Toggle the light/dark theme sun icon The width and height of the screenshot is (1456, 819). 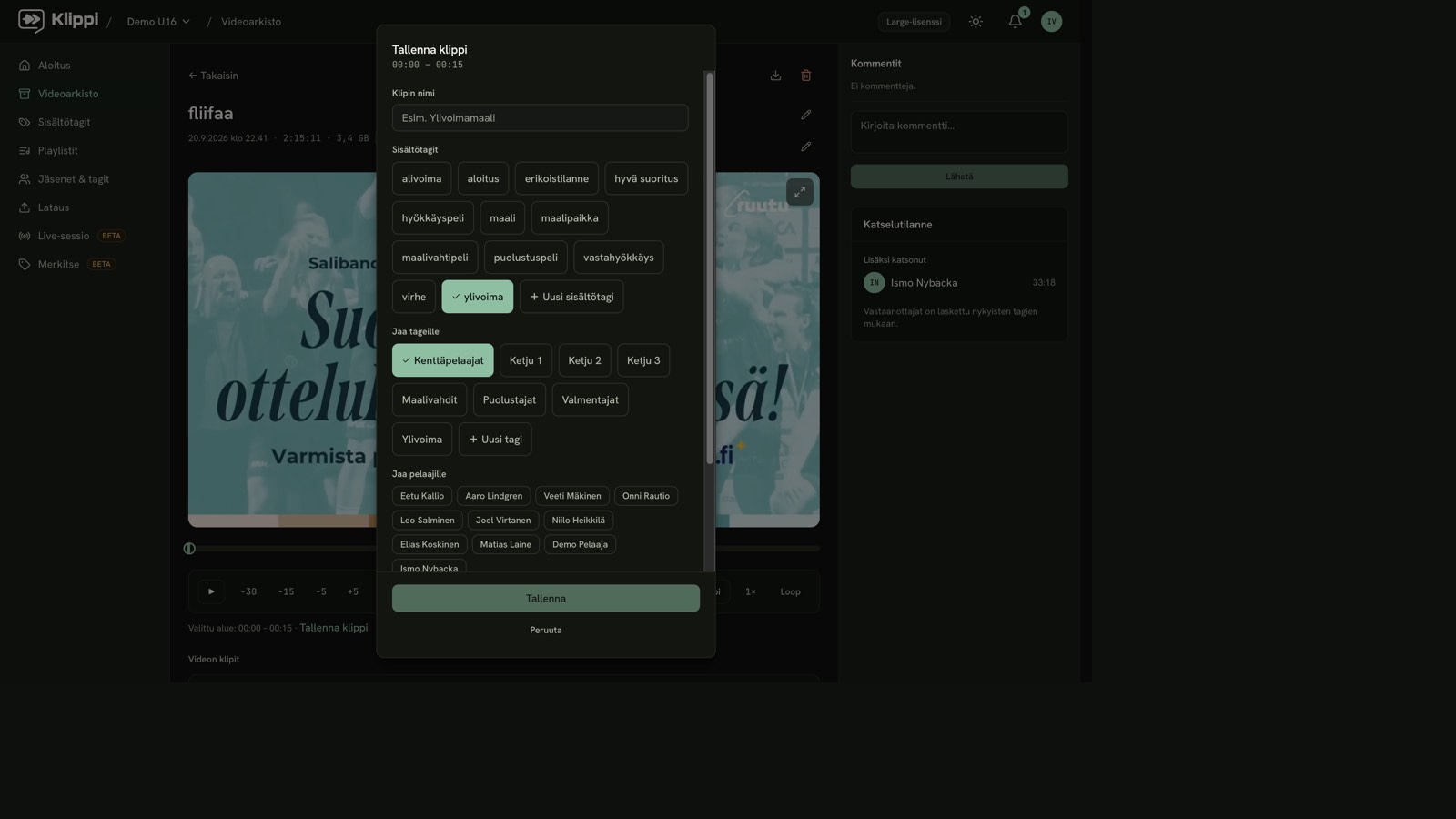click(x=976, y=22)
